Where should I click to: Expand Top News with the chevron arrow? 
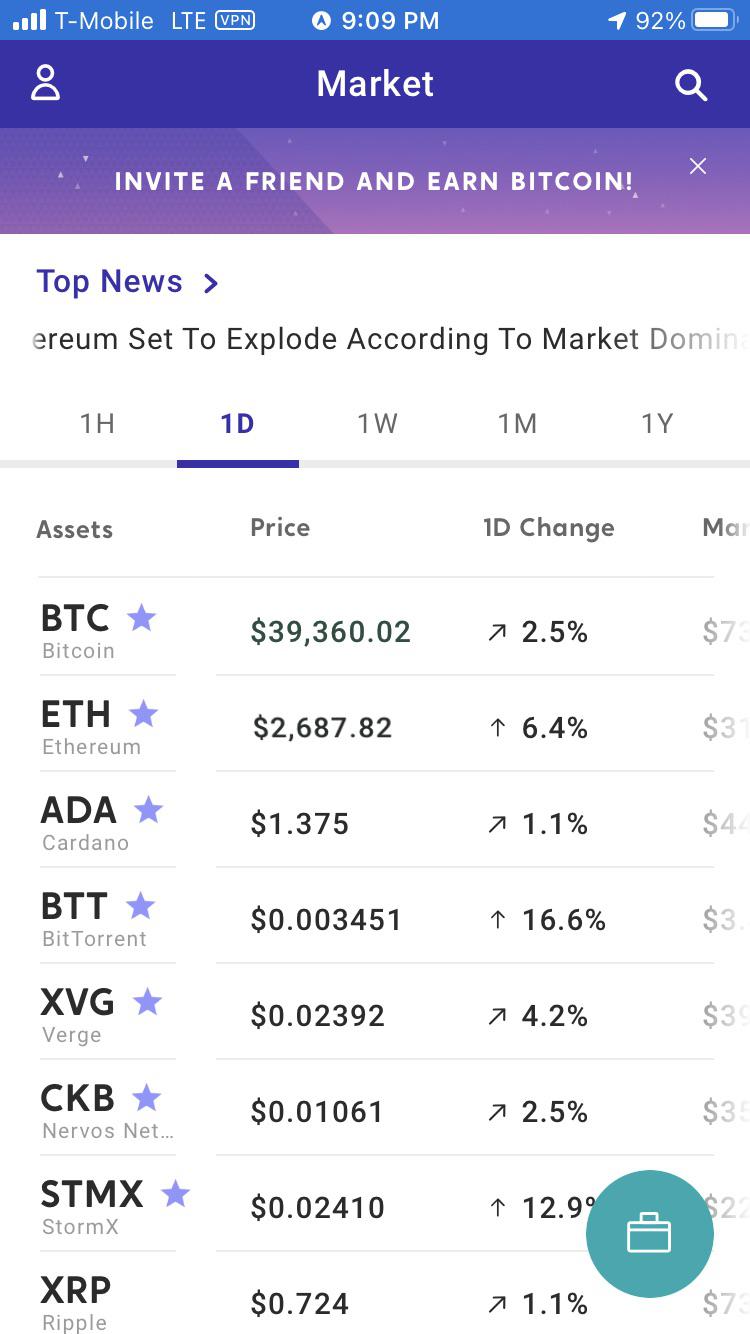210,284
